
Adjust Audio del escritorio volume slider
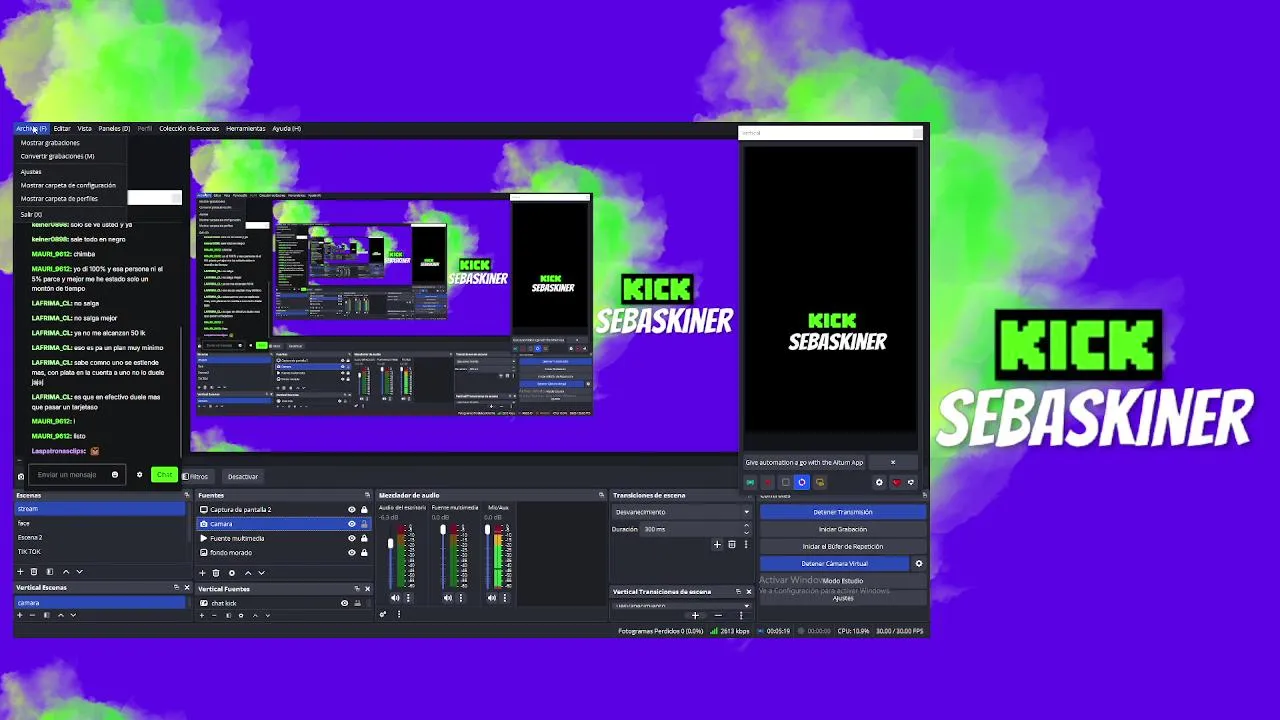click(x=390, y=543)
